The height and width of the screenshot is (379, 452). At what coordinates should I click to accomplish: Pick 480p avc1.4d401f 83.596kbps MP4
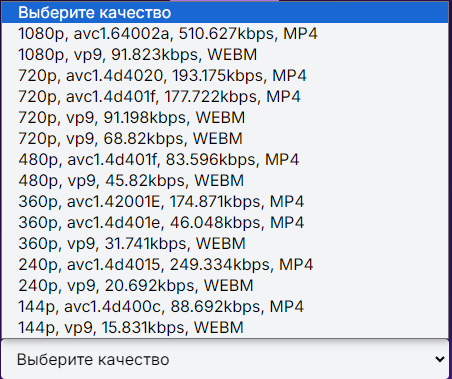[225, 160]
